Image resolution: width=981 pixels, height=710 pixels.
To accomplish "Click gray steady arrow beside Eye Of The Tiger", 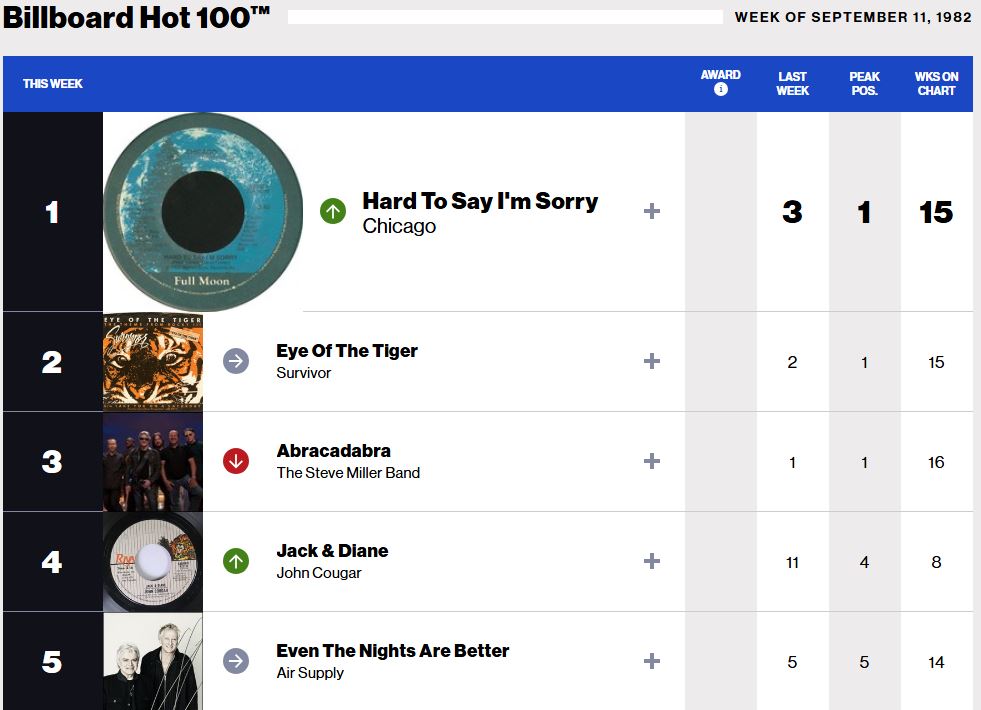I will pos(236,361).
